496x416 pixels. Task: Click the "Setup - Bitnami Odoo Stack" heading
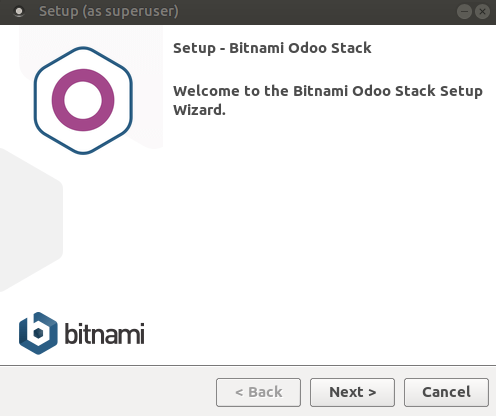pyautogui.click(x=272, y=48)
